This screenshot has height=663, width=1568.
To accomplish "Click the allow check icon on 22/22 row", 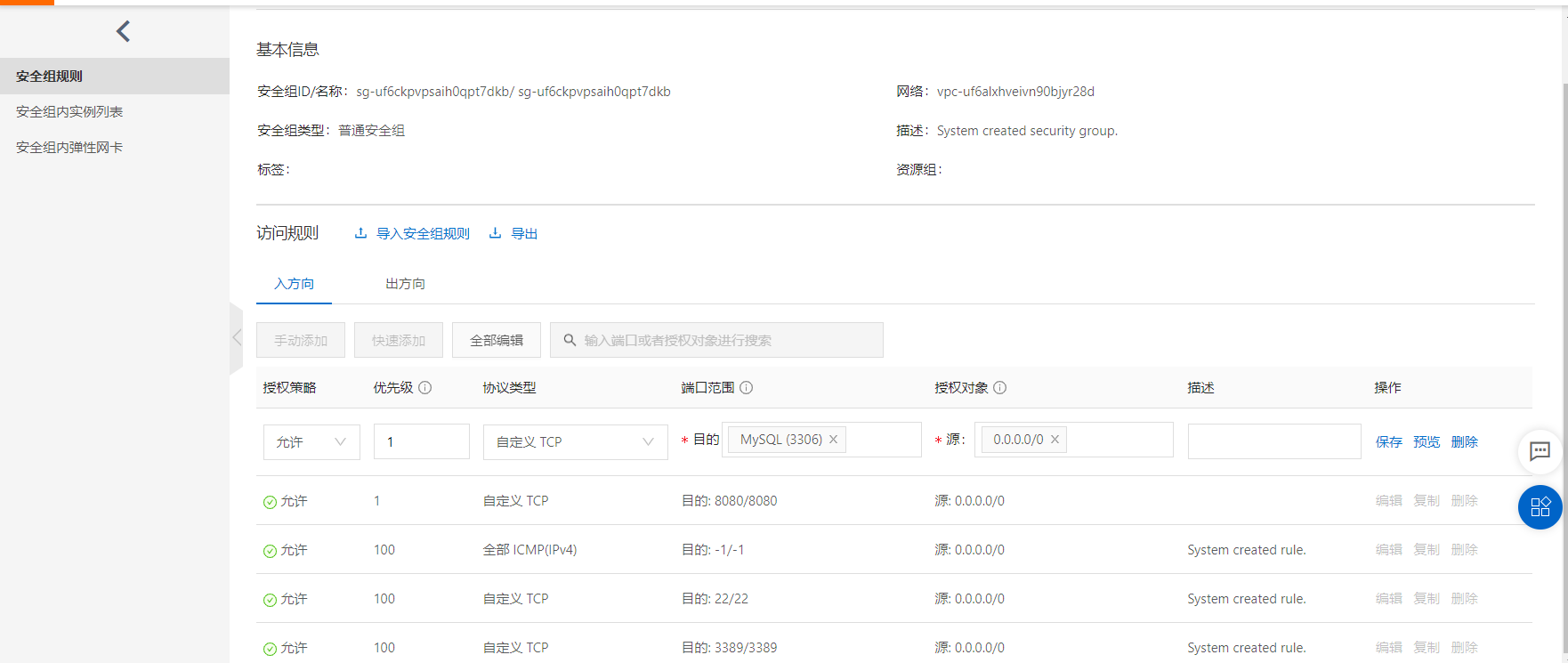I will click(x=270, y=600).
